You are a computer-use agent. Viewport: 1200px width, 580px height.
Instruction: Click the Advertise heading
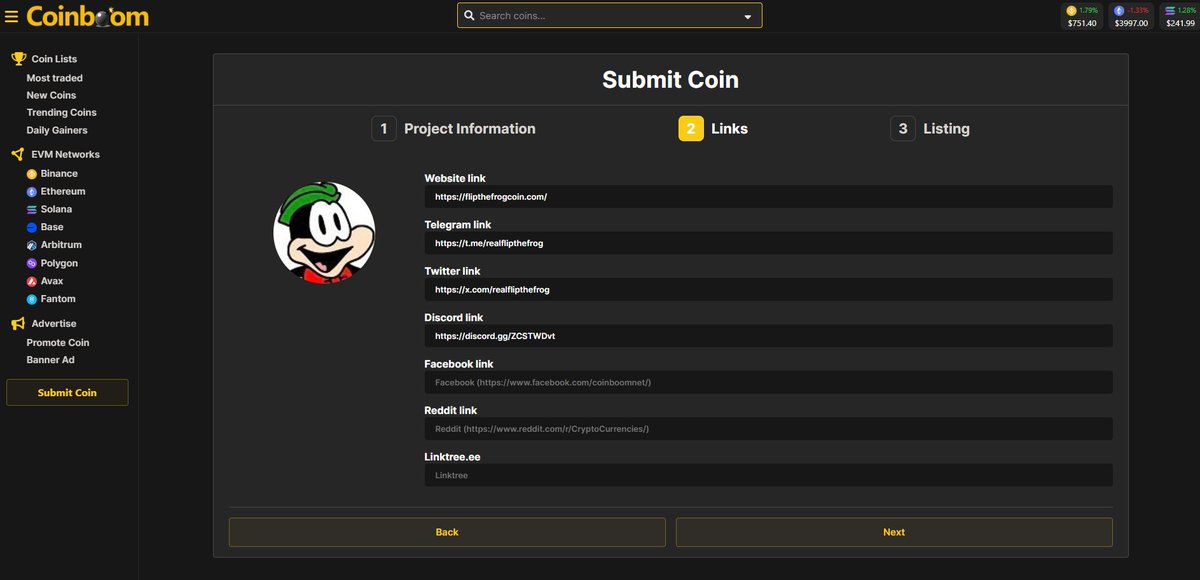(54, 324)
